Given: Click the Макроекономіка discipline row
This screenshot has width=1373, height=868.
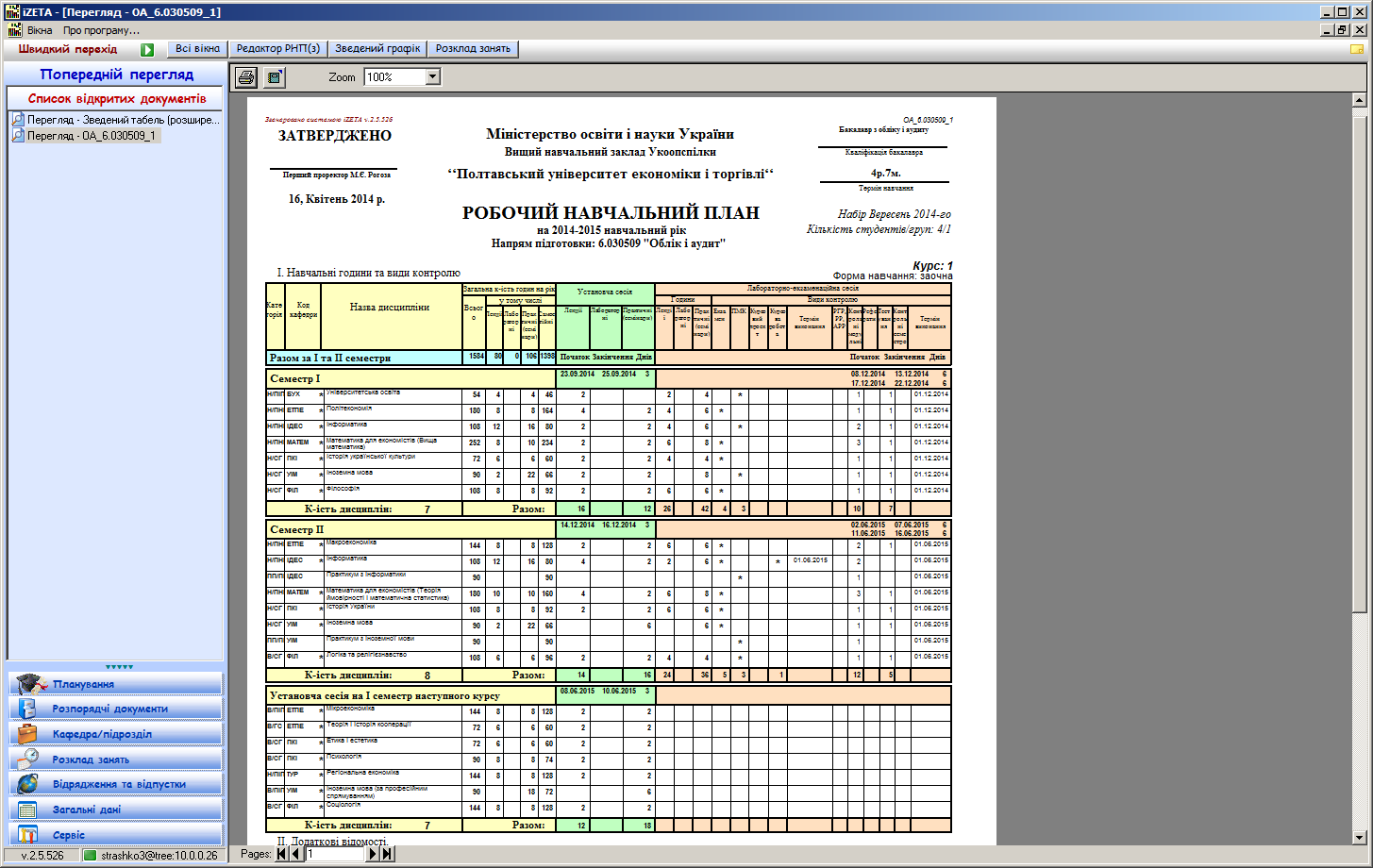Looking at the screenshot, I should 609,545.
